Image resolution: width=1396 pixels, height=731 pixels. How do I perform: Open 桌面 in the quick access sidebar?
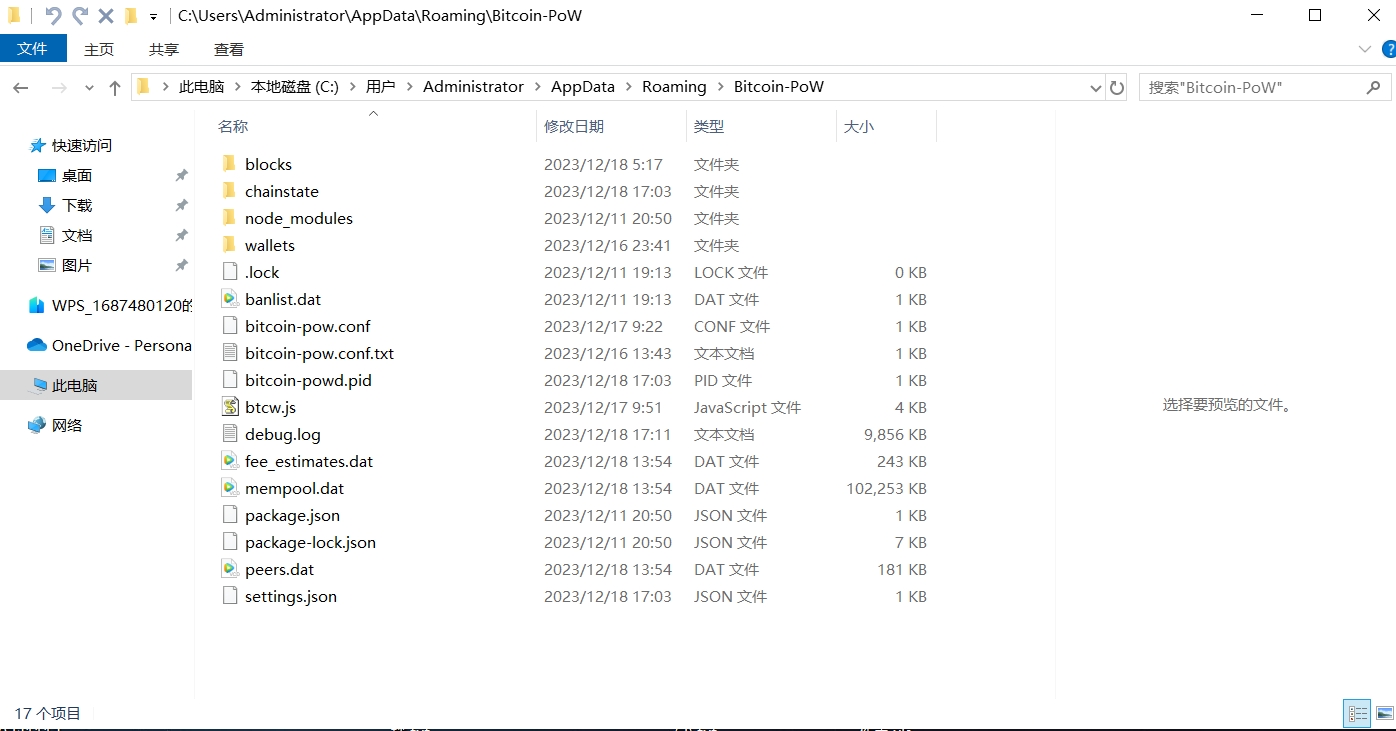point(77,175)
